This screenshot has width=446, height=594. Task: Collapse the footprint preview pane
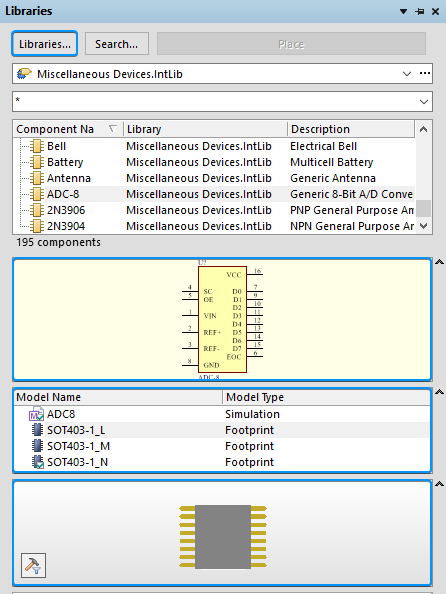439,484
